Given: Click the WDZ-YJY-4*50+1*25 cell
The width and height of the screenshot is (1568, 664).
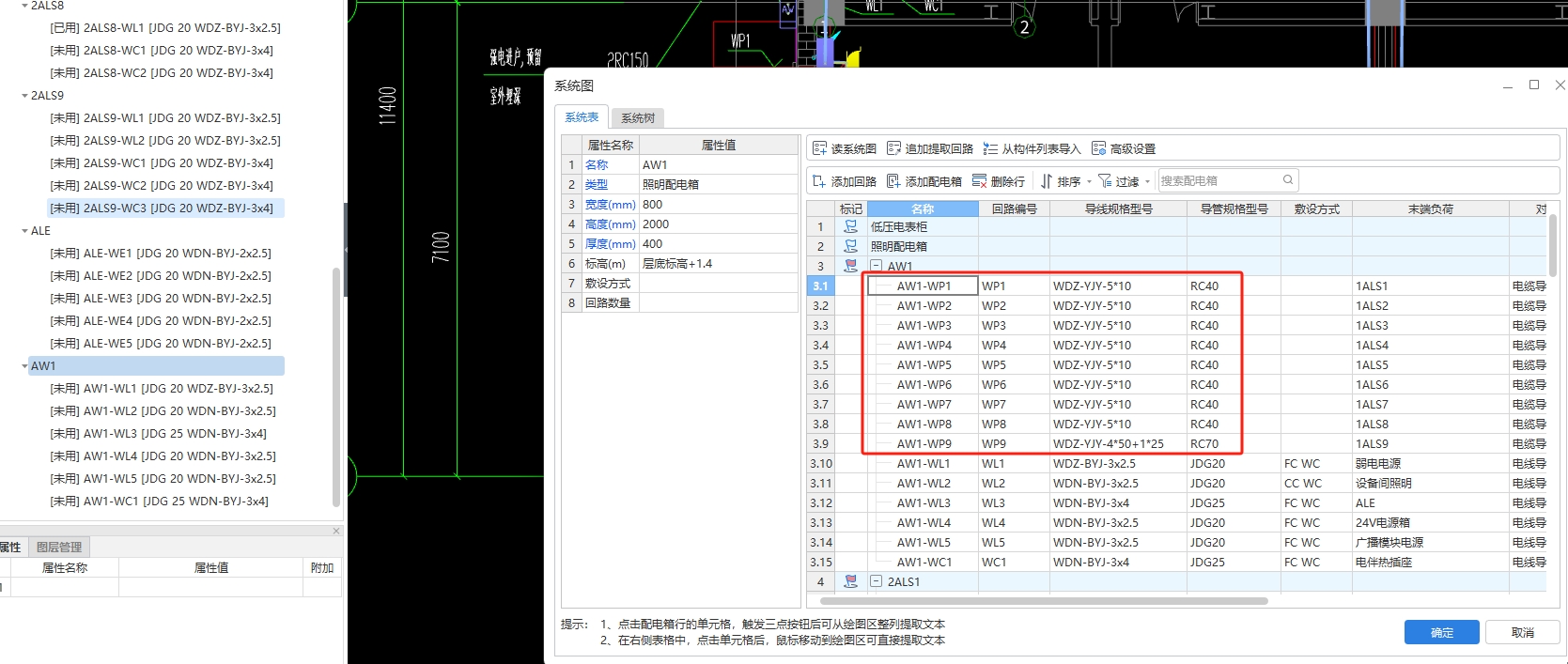Looking at the screenshot, I should tap(1118, 443).
